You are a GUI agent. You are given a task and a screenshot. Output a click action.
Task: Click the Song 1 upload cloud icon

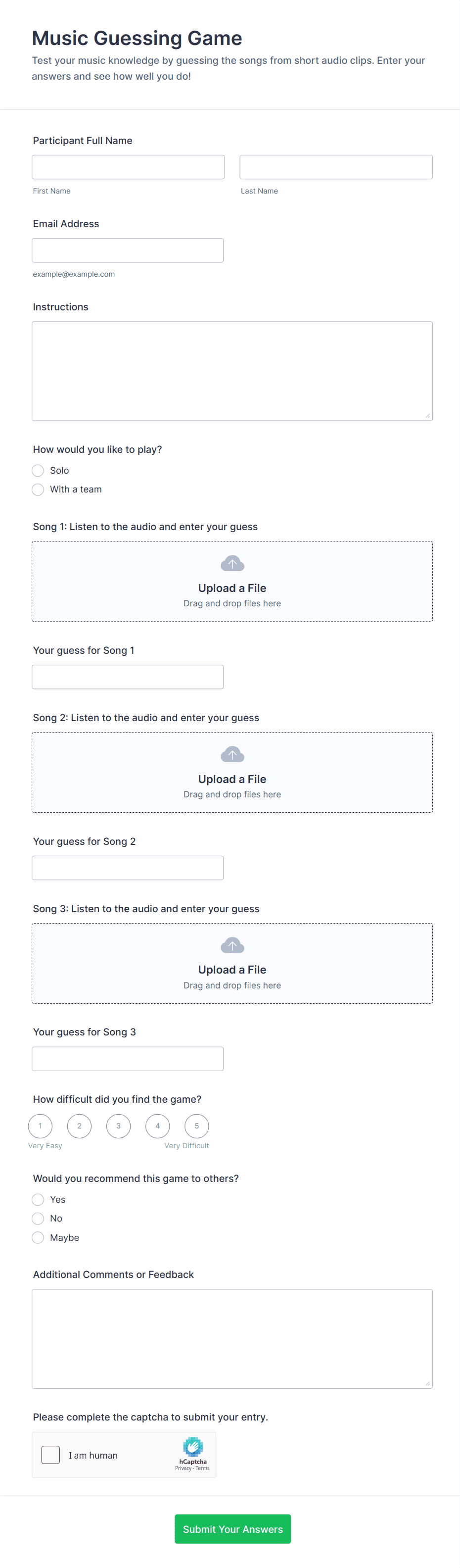(x=232, y=563)
